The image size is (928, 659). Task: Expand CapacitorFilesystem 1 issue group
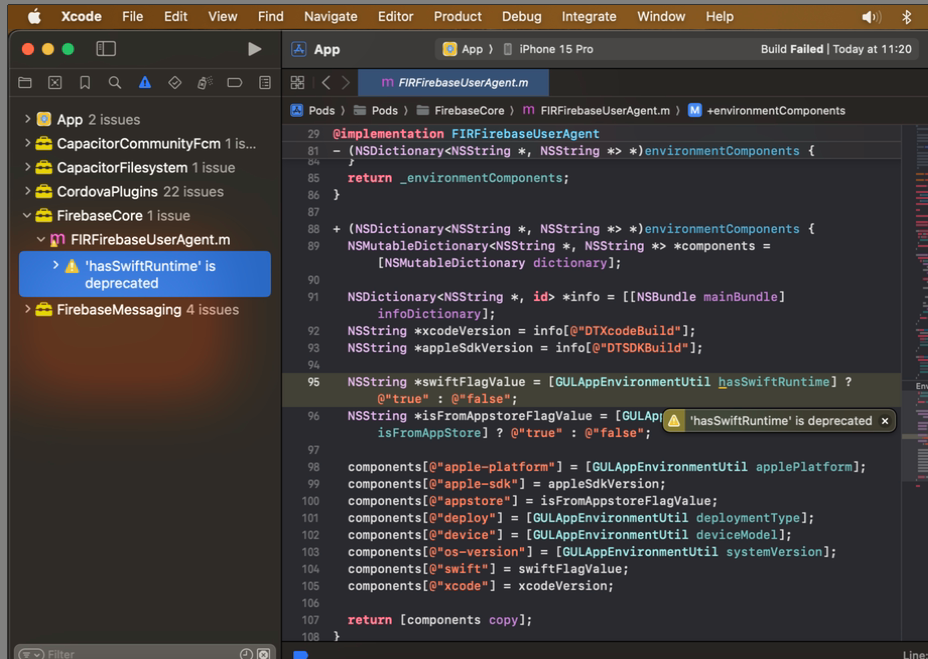click(27, 167)
